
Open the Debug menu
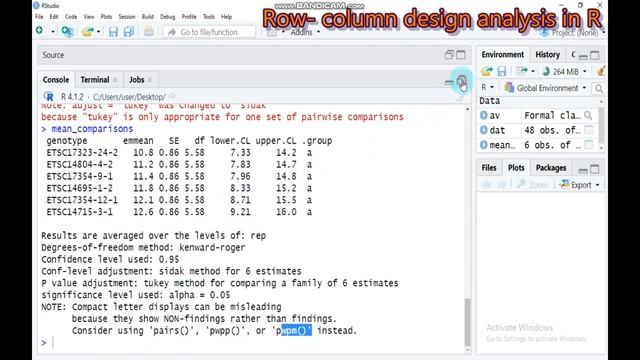coord(167,17)
